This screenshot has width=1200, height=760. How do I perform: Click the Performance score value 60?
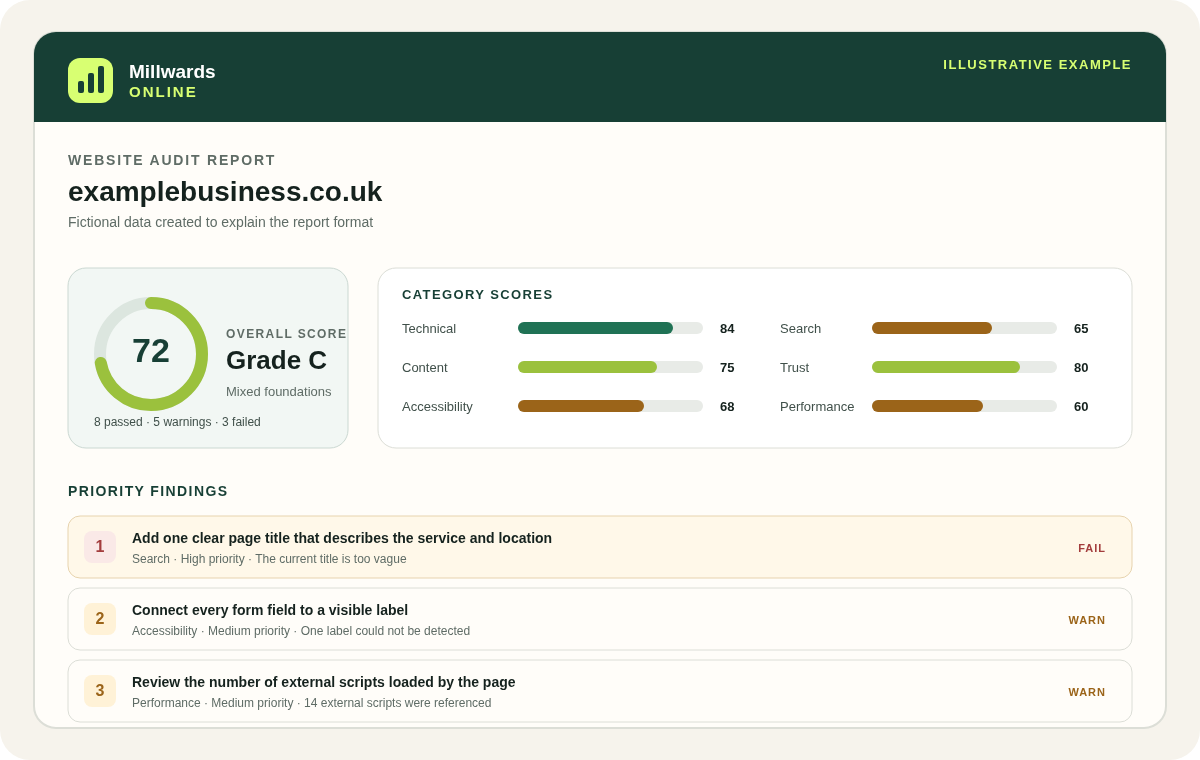coord(1081,406)
